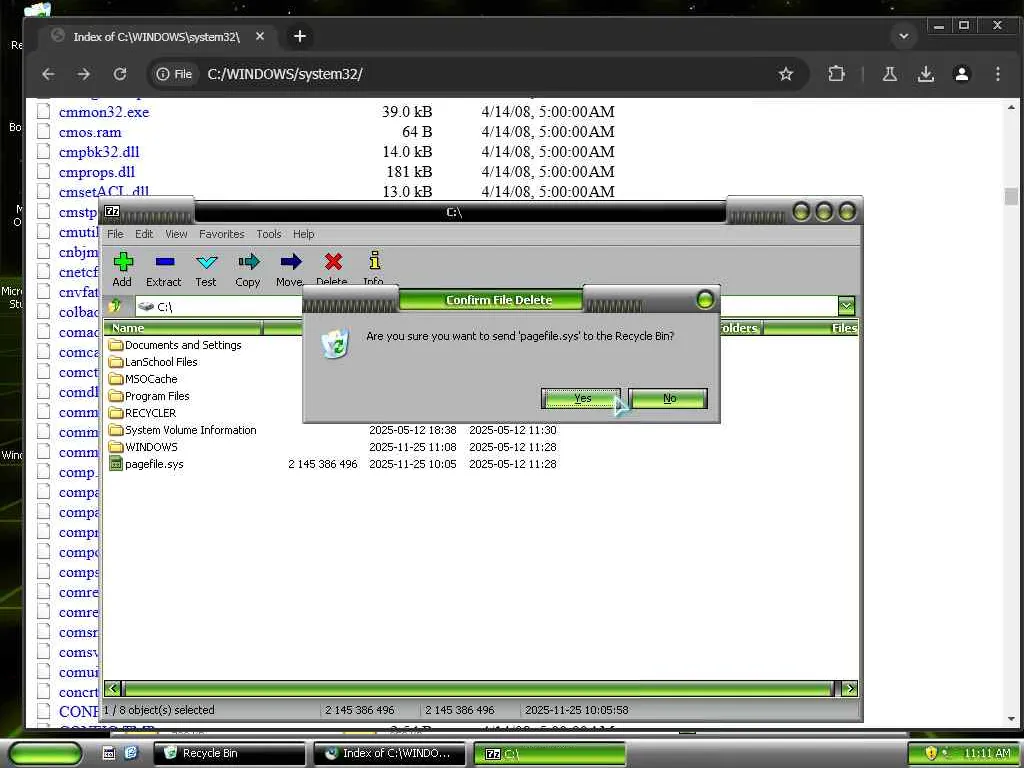Click the Test toolbar icon in 7-Zip

(x=206, y=263)
